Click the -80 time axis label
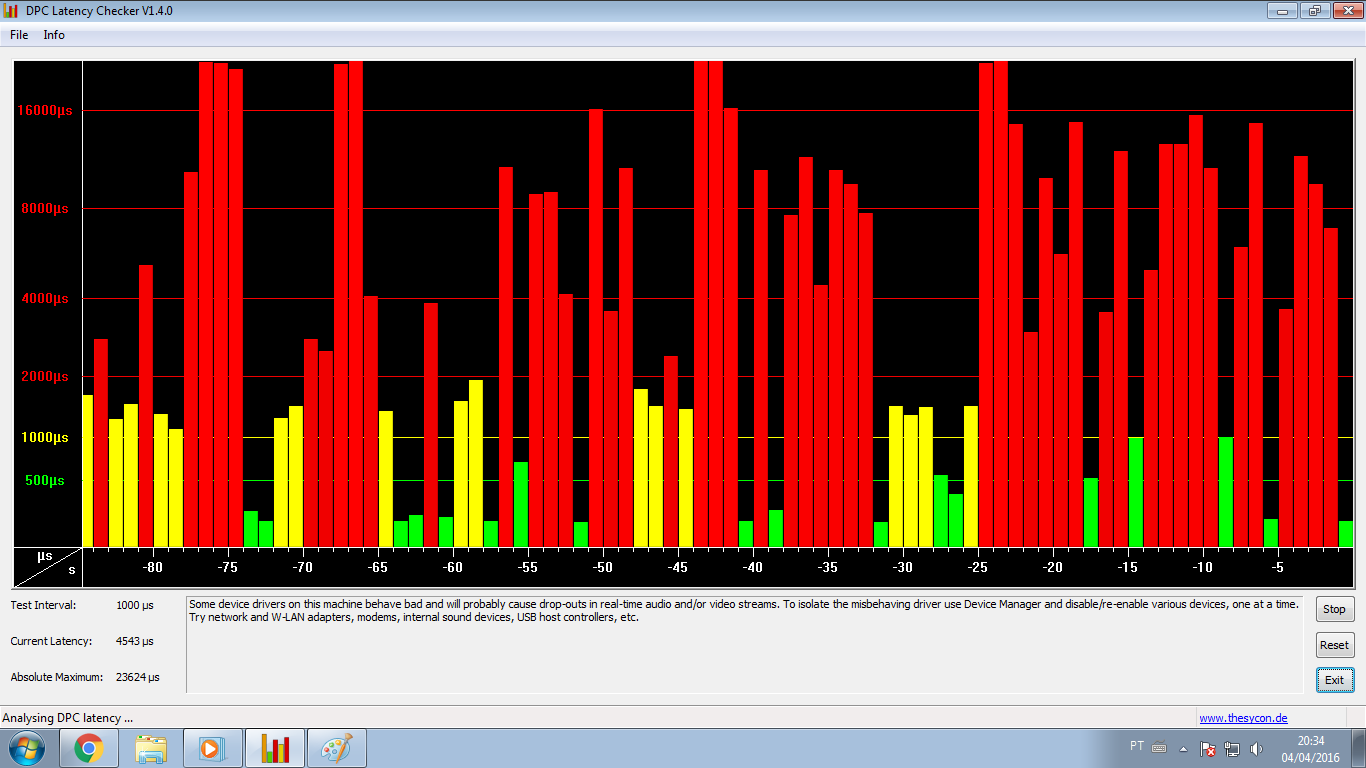The width and height of the screenshot is (1366, 768). (x=153, y=567)
